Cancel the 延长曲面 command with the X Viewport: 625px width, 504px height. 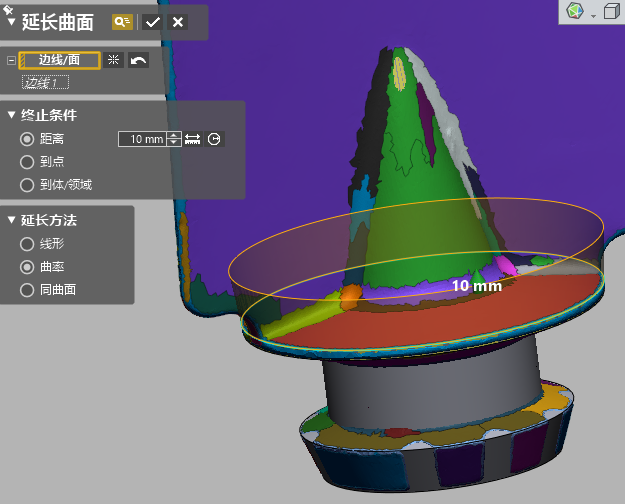[178, 22]
